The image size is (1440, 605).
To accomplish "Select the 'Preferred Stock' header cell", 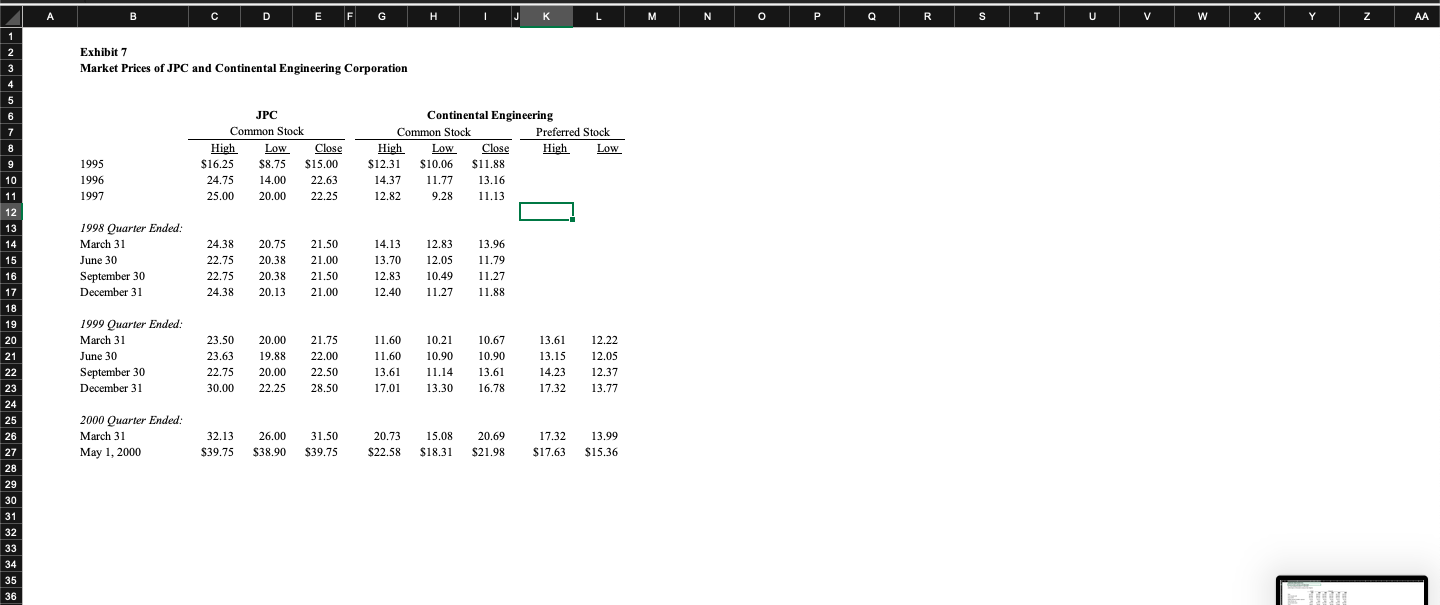I will coord(571,131).
